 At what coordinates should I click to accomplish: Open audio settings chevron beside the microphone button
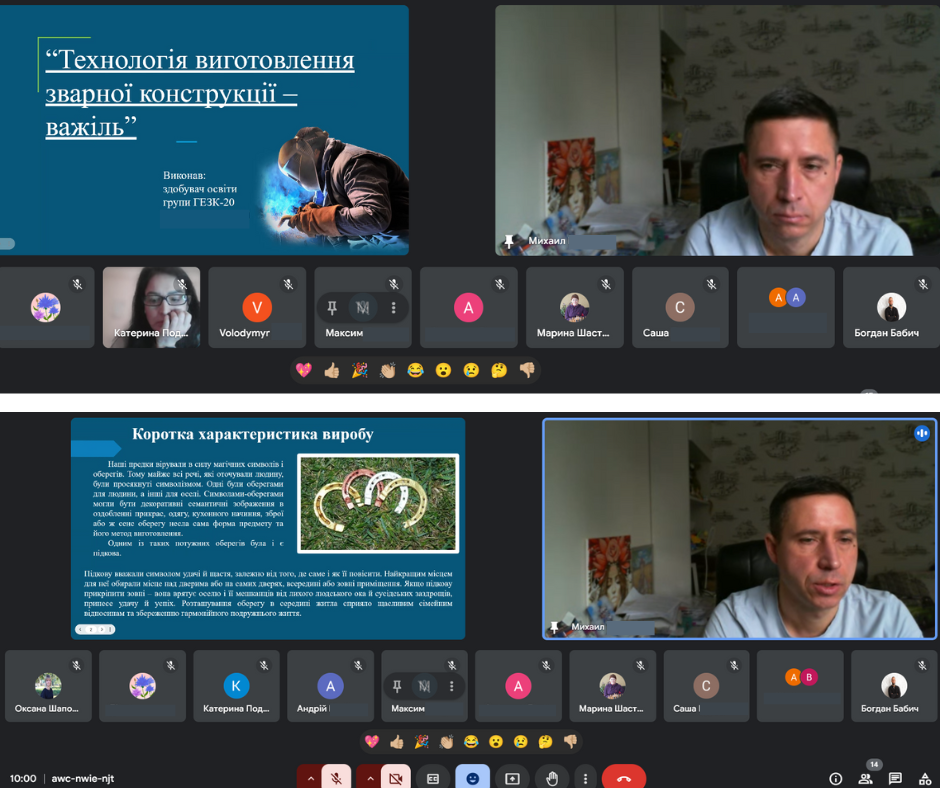click(x=310, y=778)
